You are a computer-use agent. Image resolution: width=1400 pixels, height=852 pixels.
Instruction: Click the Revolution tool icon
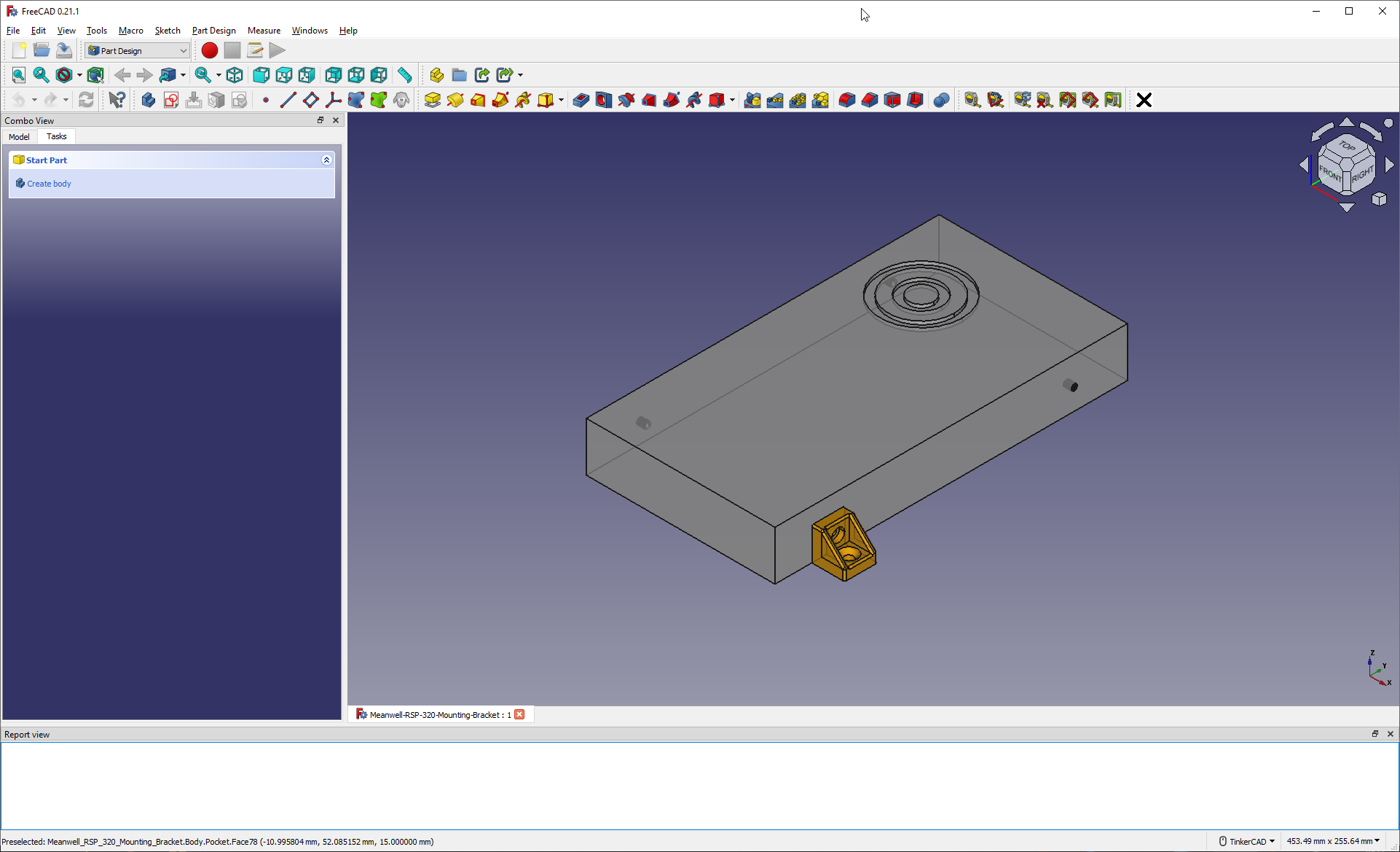pos(455,100)
